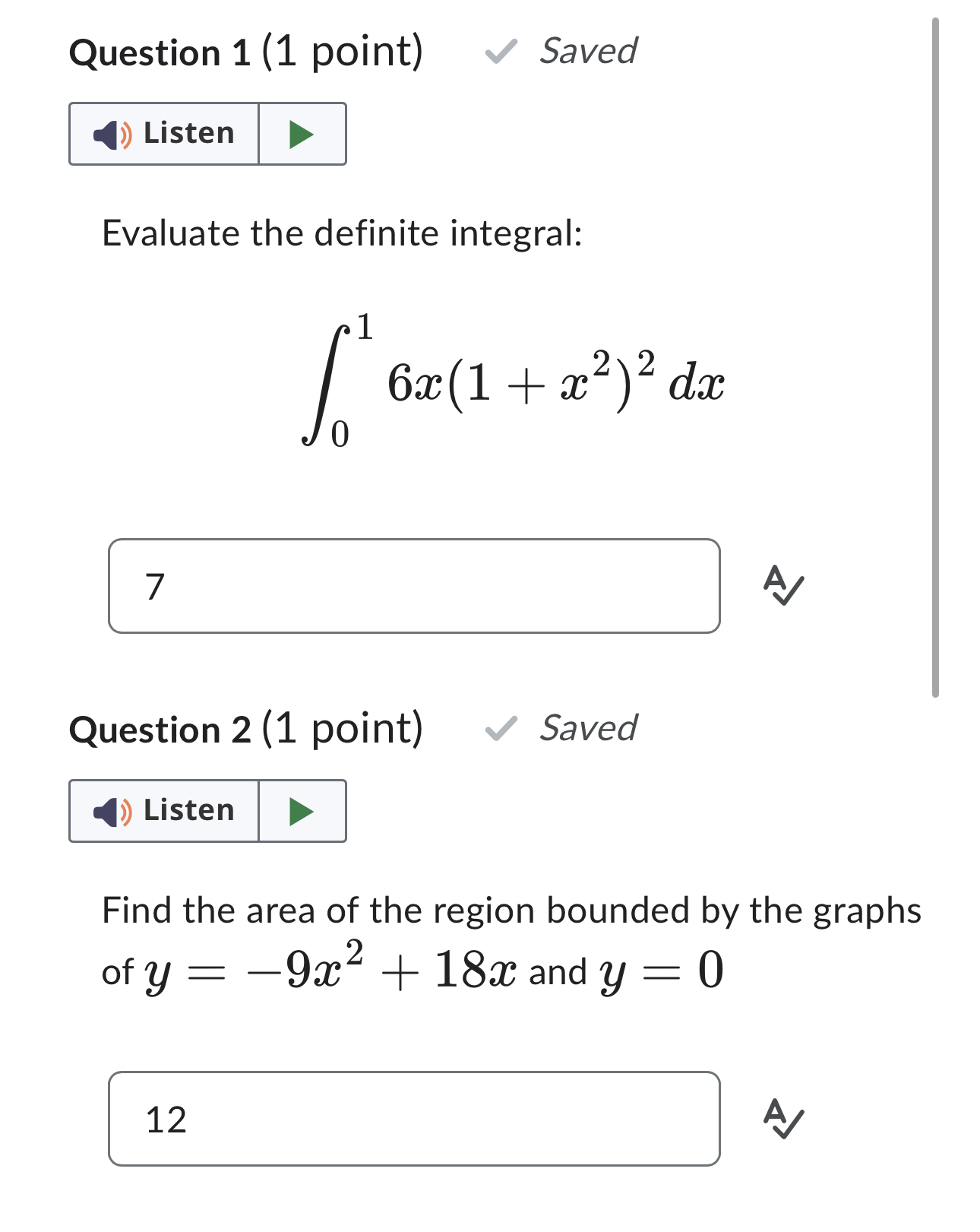Select the Question 2 (1 point) heading
This screenshot has height=1232, width=980.
[x=245, y=730]
